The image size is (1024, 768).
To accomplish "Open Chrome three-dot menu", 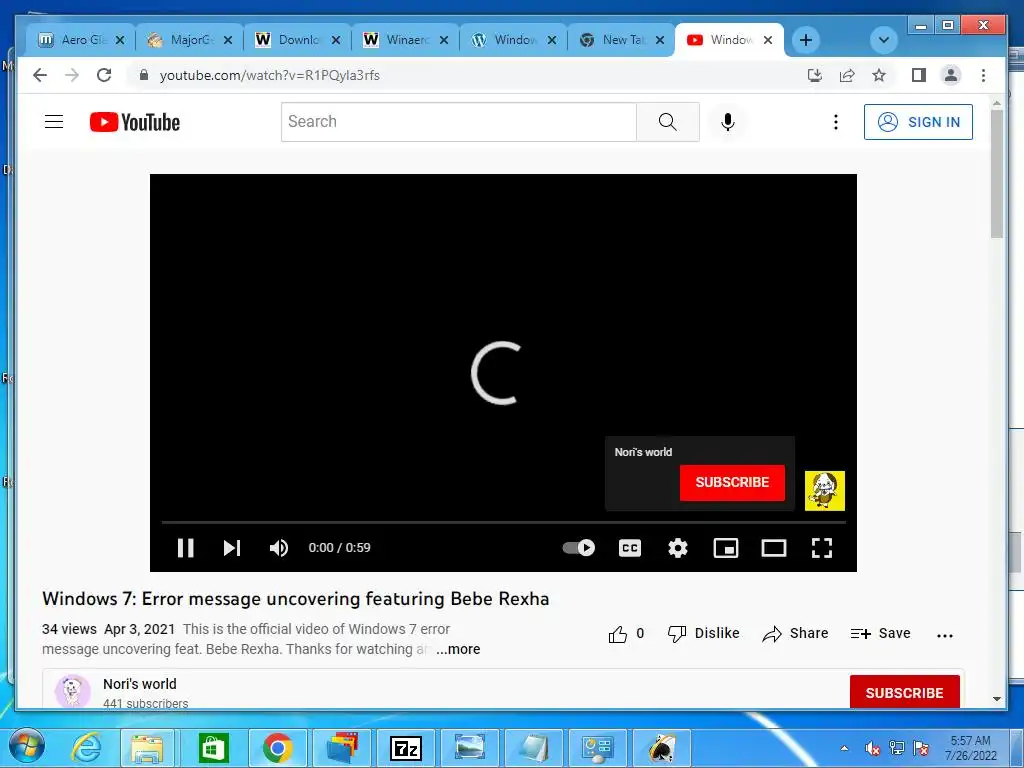I will pos(983,75).
